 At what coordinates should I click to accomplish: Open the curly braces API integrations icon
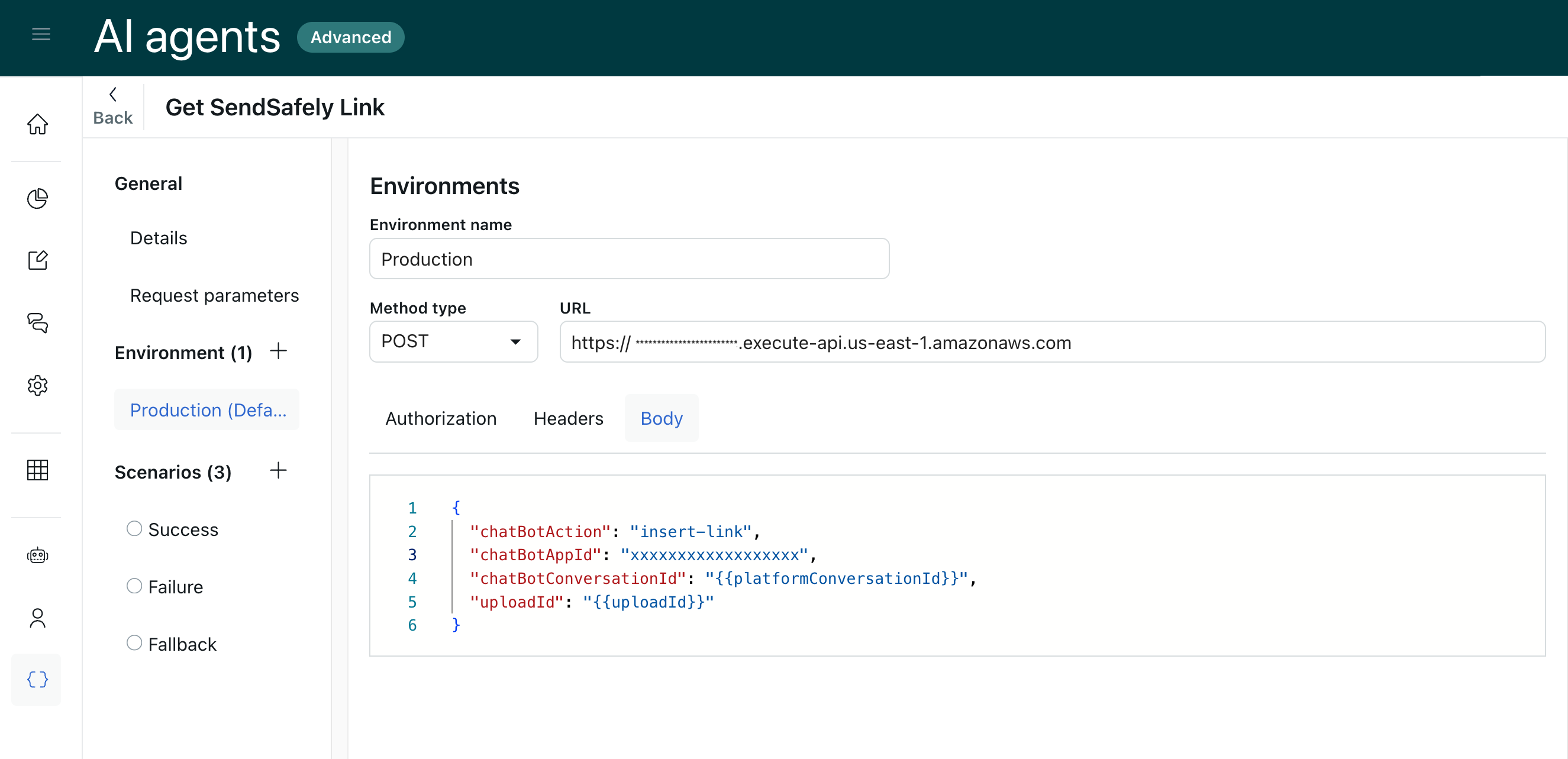coord(37,679)
